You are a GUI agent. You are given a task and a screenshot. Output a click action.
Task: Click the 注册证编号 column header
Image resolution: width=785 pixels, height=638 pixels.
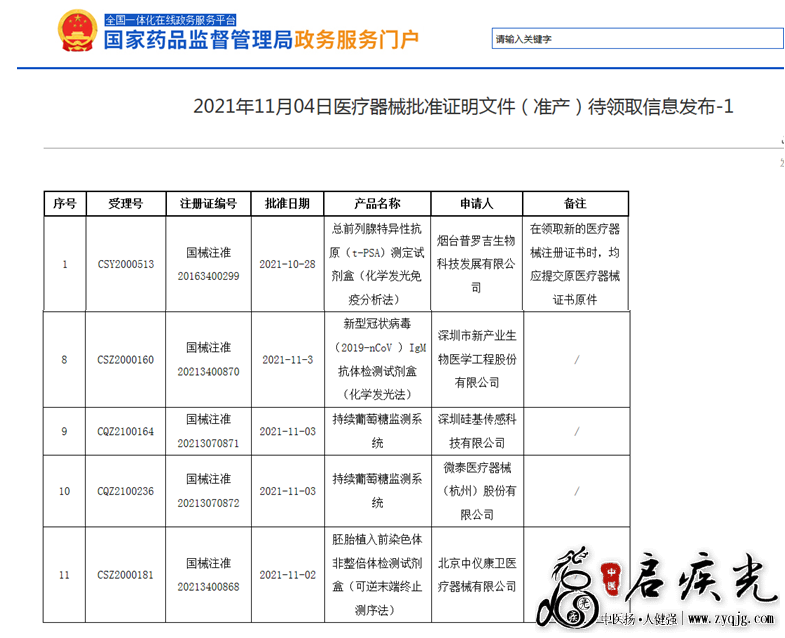pos(208,203)
